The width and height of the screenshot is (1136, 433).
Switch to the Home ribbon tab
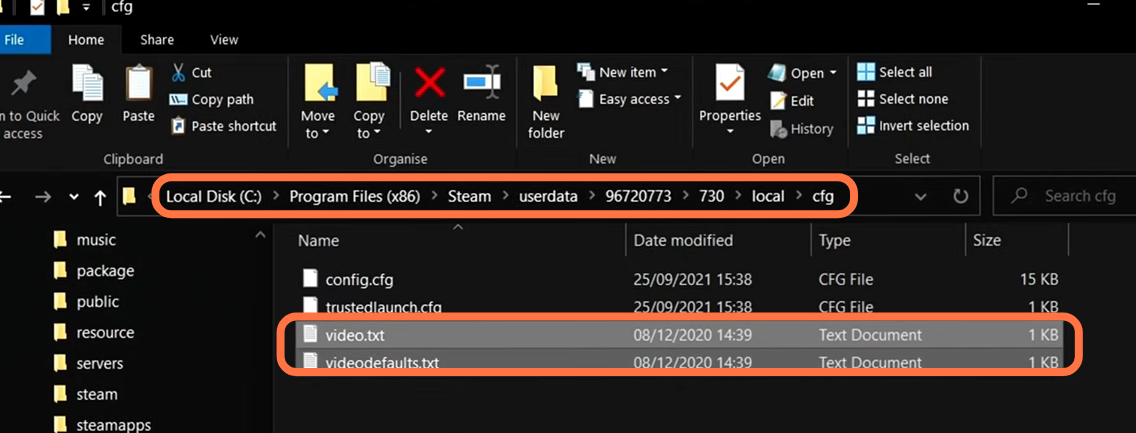point(86,40)
